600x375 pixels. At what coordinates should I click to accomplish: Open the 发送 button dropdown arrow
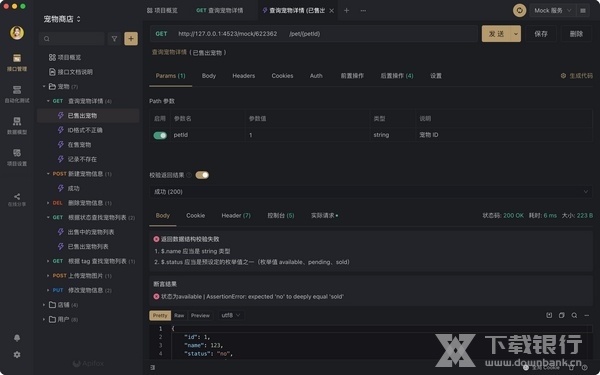point(516,34)
